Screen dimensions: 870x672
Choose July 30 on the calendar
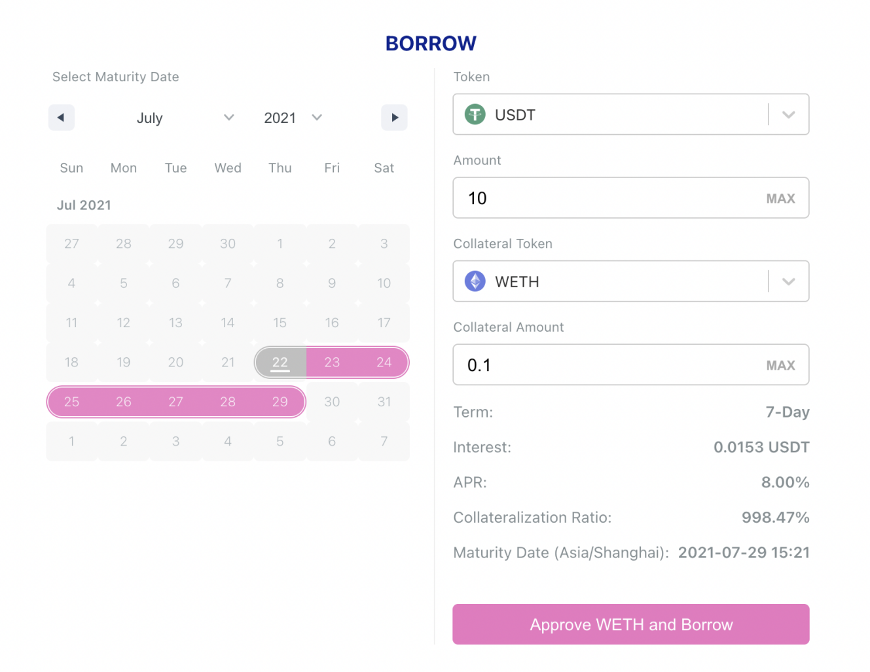(x=332, y=402)
